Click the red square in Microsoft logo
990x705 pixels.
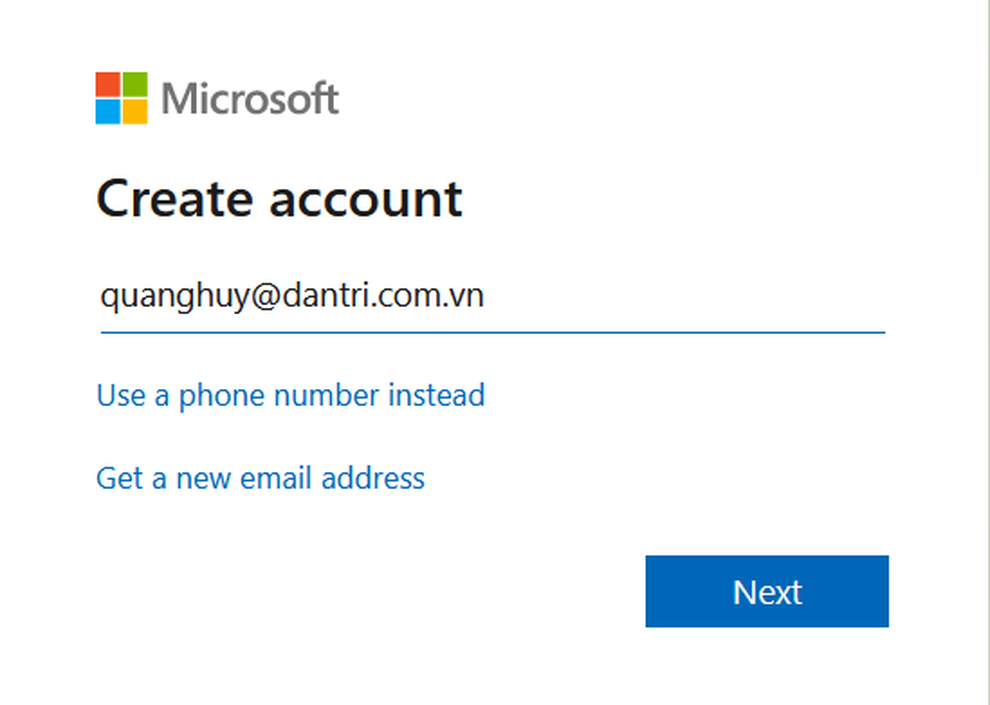(108, 84)
